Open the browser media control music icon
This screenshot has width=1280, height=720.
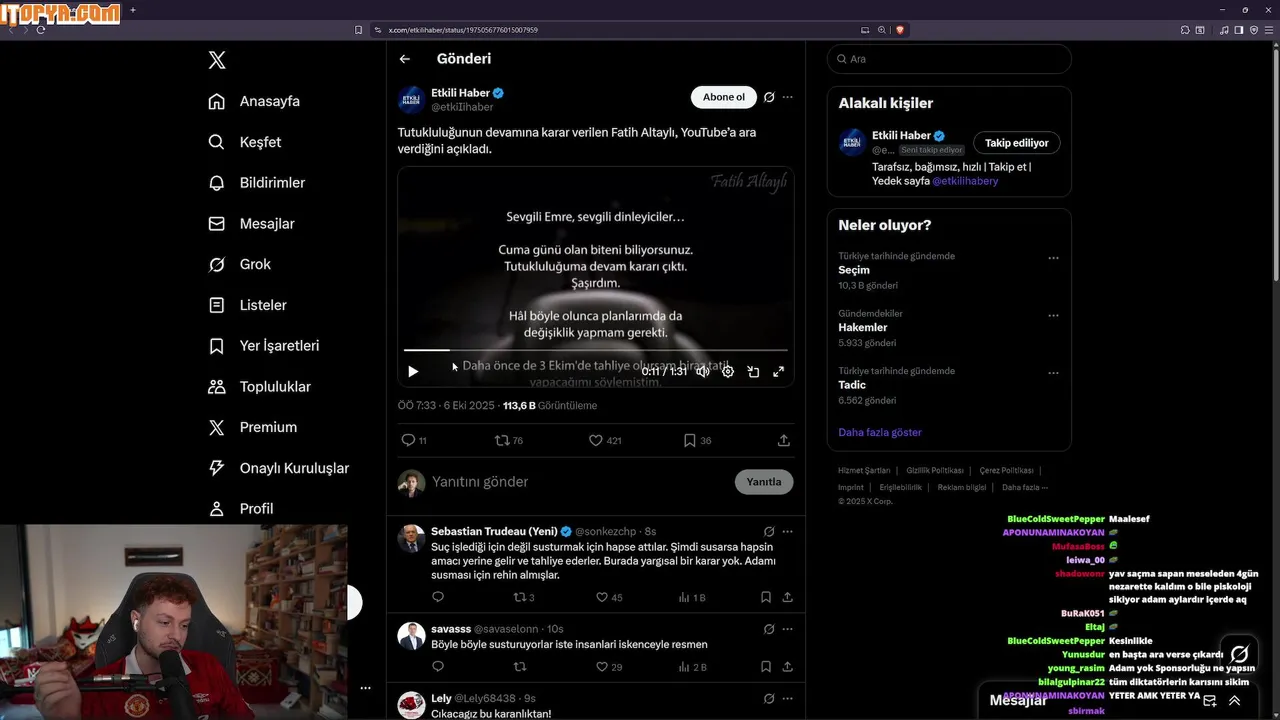click(1224, 30)
